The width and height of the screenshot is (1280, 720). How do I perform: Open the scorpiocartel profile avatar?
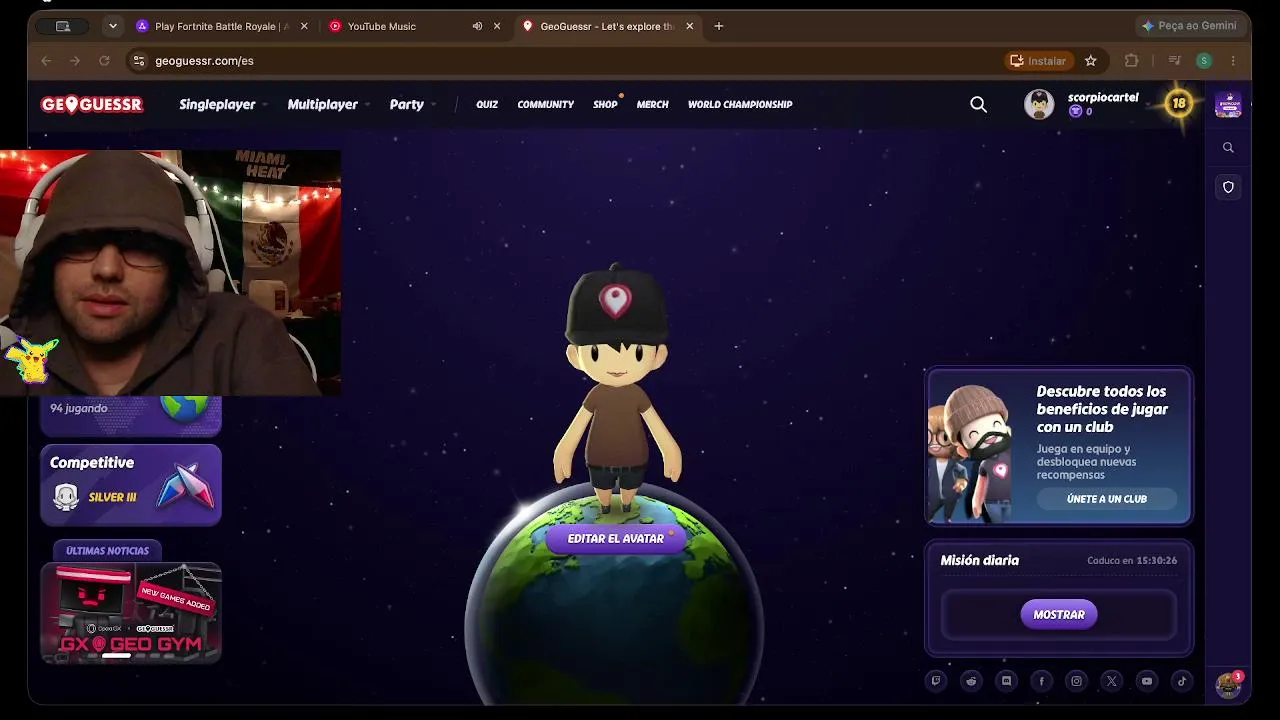[x=1039, y=104]
